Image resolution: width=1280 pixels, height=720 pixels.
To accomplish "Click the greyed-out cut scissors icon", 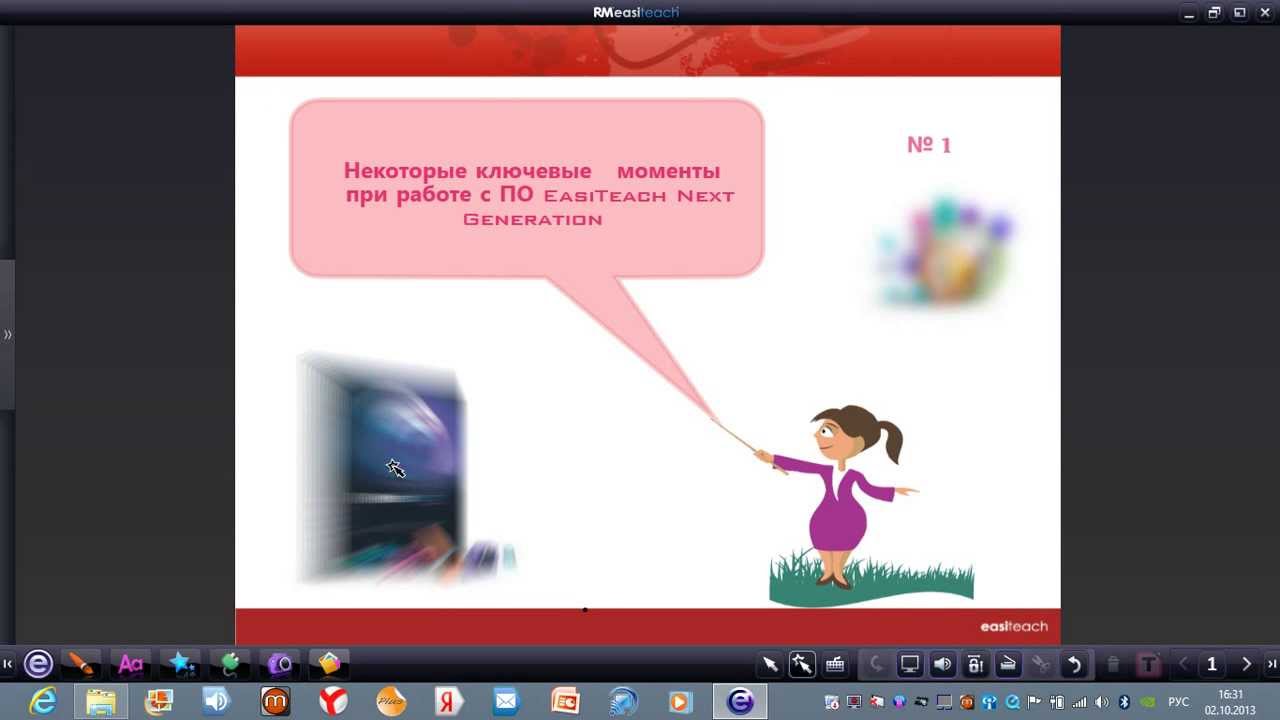I will (1041, 664).
